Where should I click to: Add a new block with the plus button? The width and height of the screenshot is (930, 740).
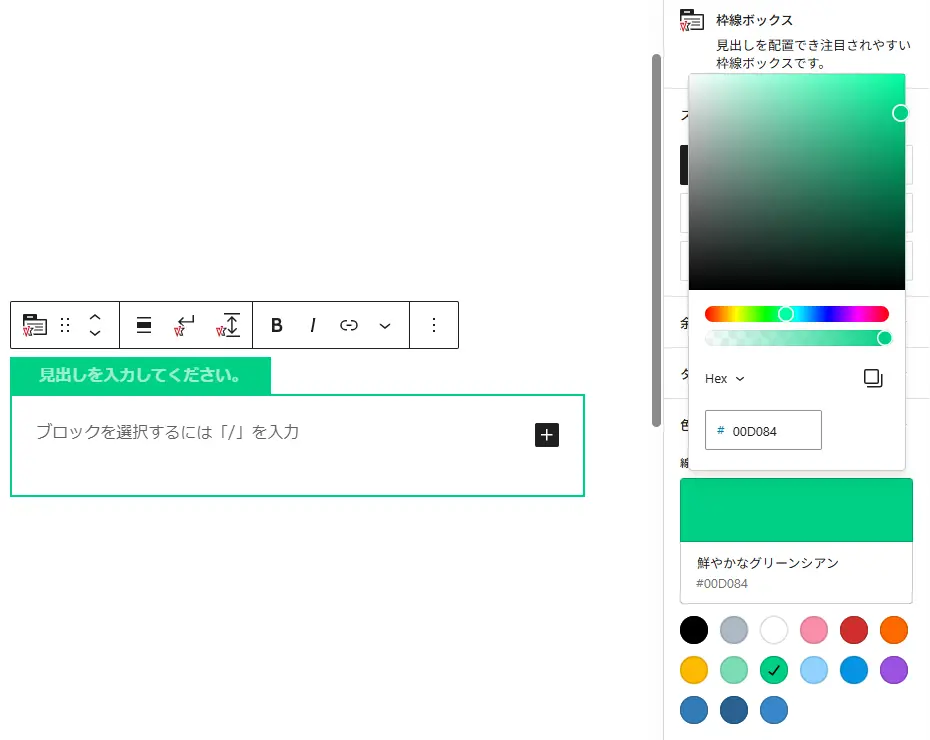[x=546, y=434]
